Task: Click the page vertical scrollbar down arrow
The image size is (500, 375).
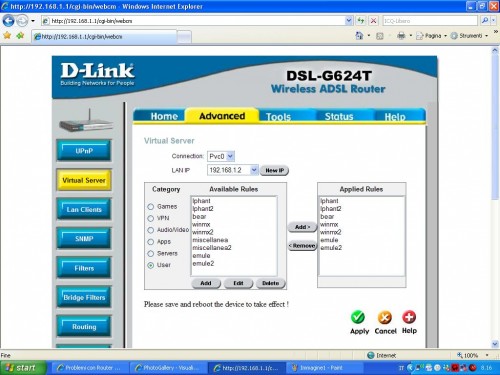Action: click(x=495, y=344)
